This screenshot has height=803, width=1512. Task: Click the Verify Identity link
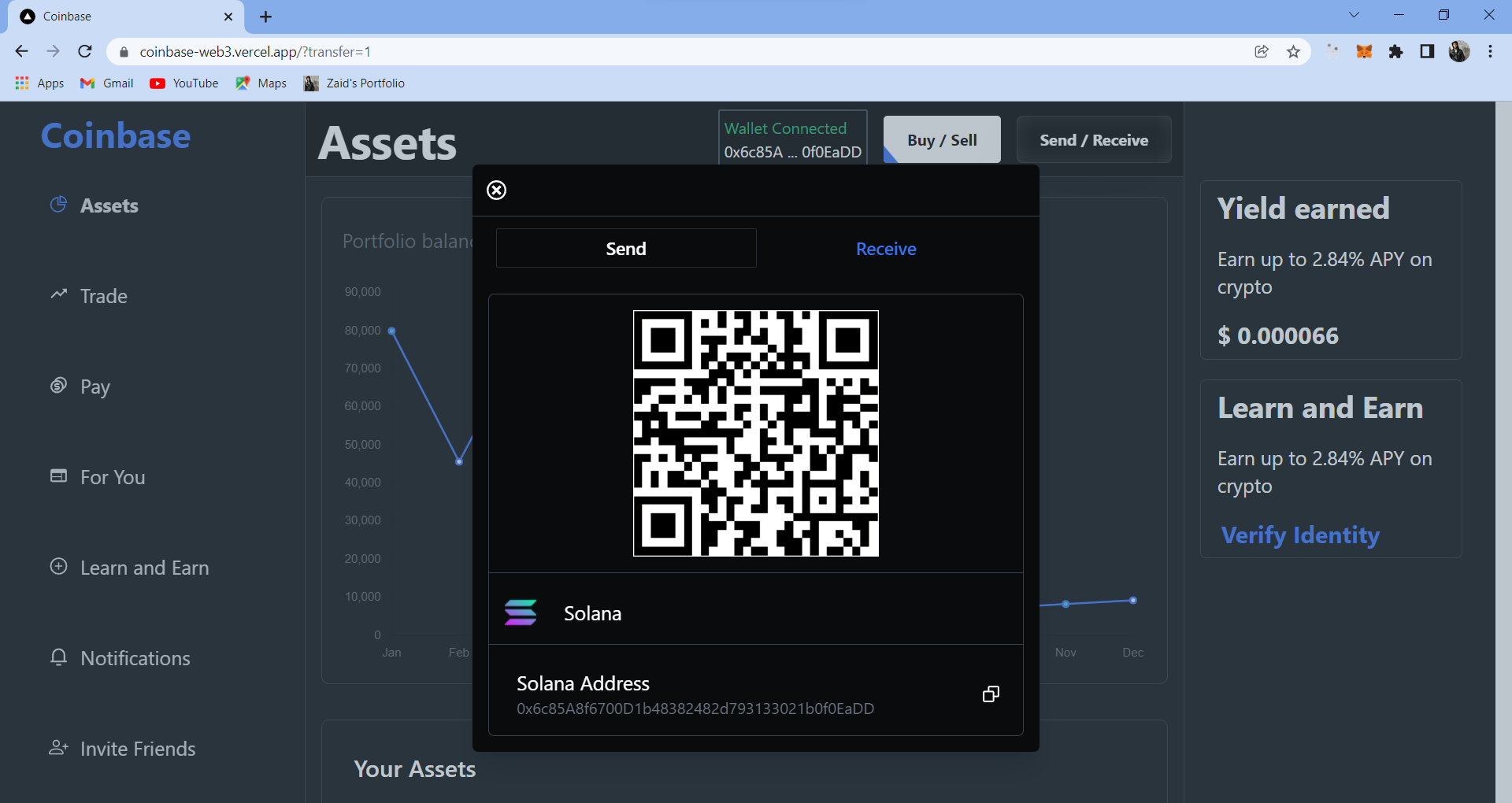(x=1300, y=535)
